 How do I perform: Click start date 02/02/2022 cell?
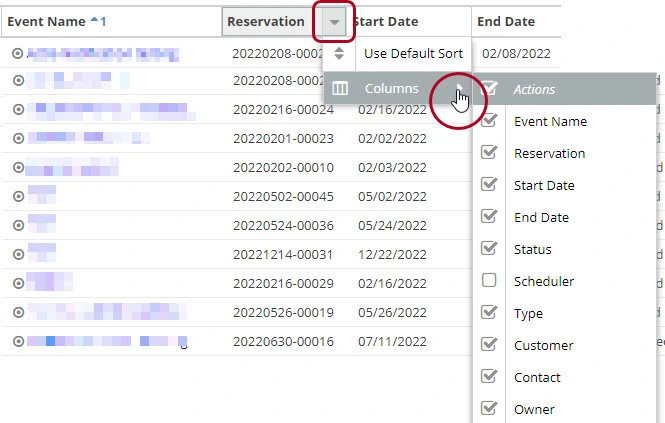click(x=392, y=139)
